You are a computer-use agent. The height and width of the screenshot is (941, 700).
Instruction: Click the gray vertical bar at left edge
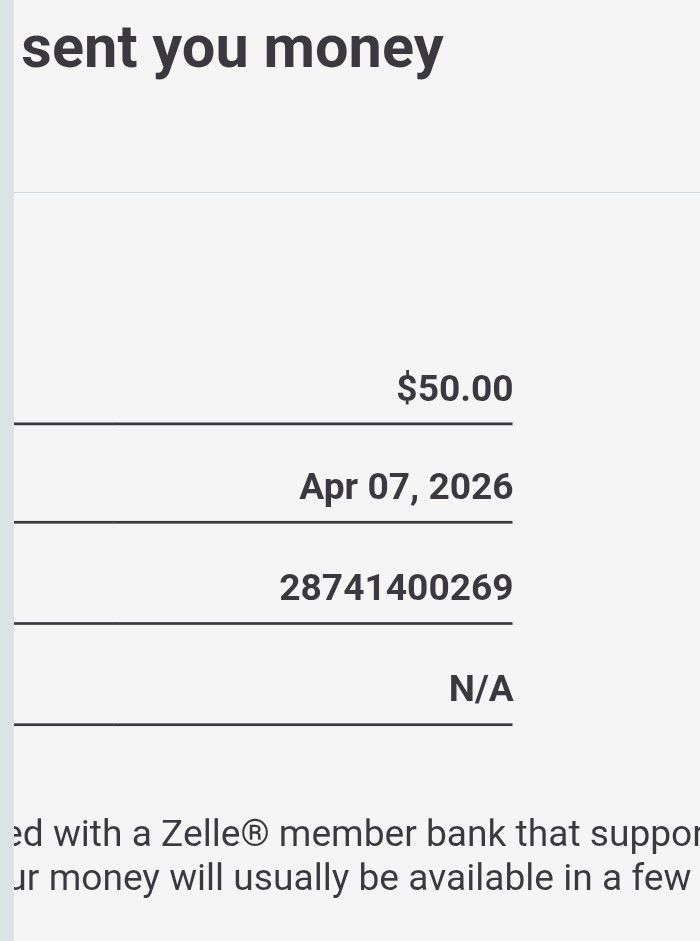pos(6,470)
